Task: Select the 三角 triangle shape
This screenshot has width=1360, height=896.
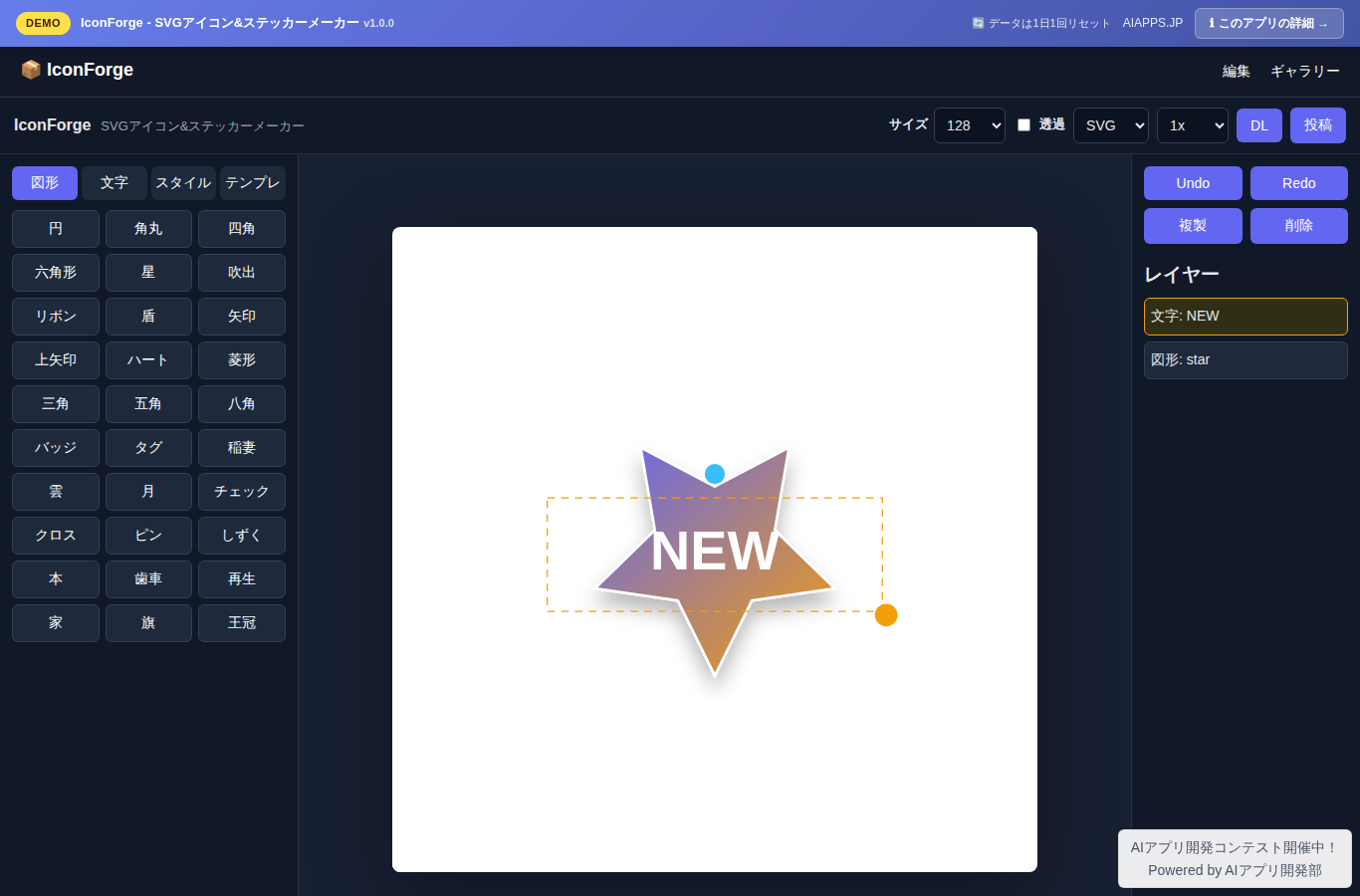Action: click(56, 404)
